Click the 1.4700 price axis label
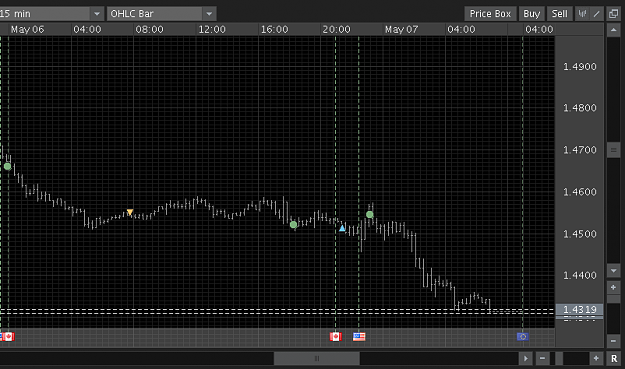625x369 pixels. coord(580,150)
